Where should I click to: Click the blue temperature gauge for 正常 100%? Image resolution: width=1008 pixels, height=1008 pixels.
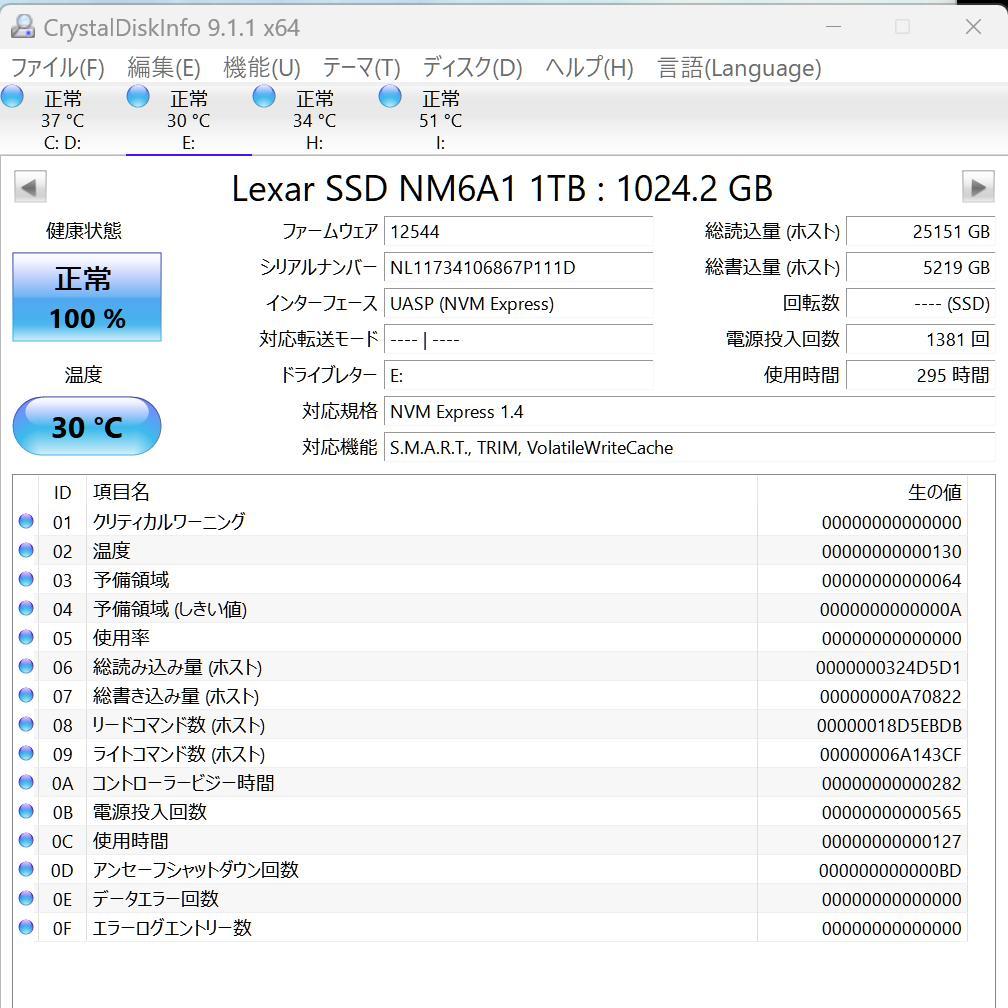86,297
